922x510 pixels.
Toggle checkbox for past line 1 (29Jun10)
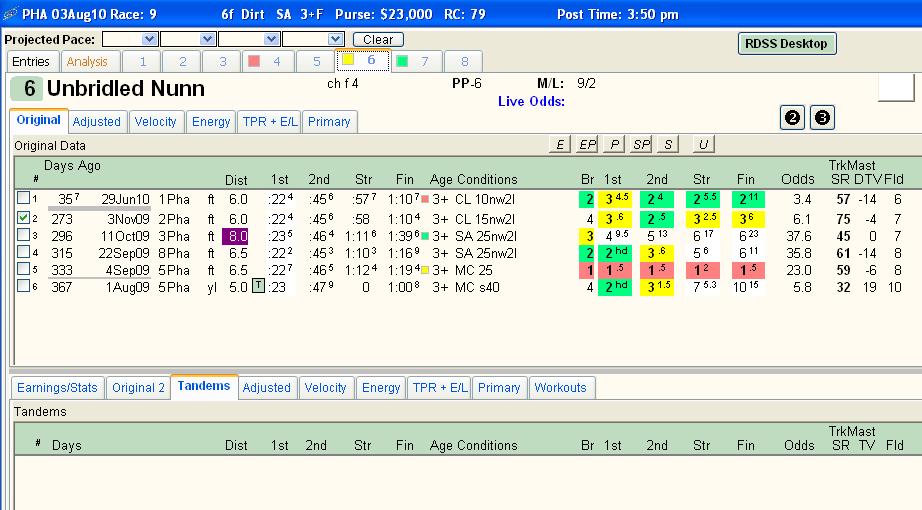coord(23,198)
